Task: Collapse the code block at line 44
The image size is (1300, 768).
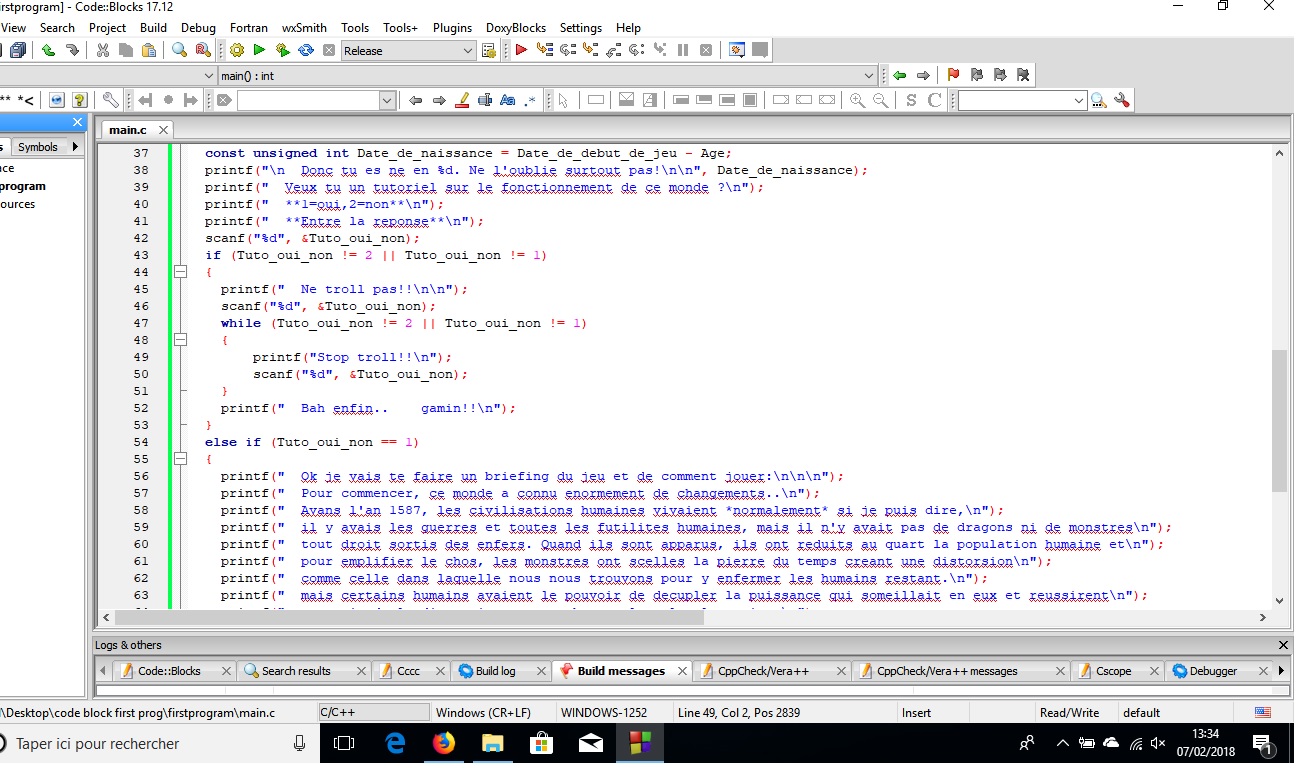Action: [x=180, y=271]
